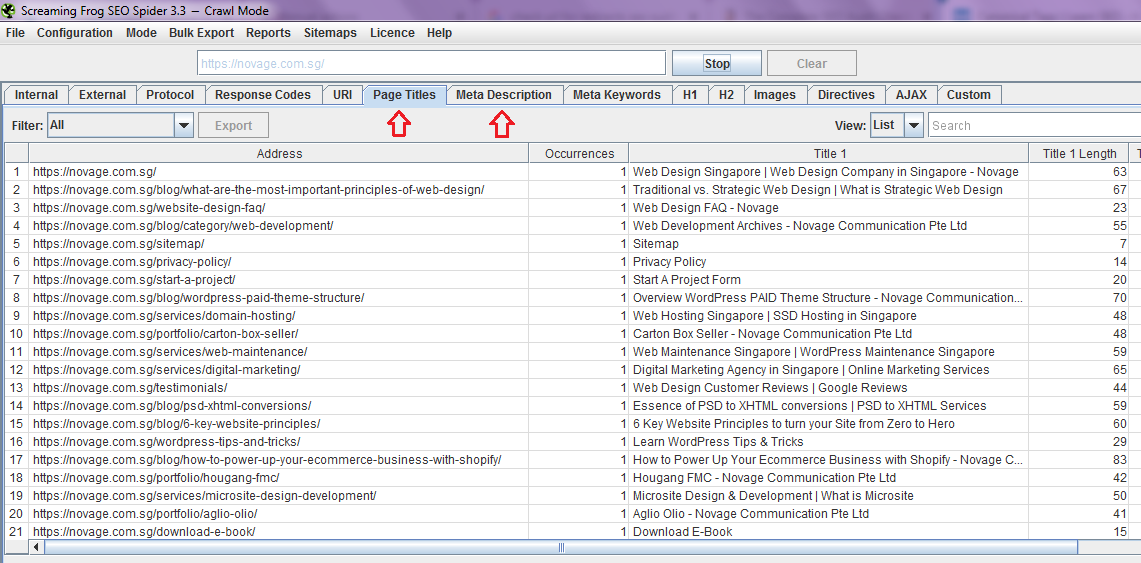1141x563 pixels.
Task: Click the Search field
Action: tap(1035, 125)
